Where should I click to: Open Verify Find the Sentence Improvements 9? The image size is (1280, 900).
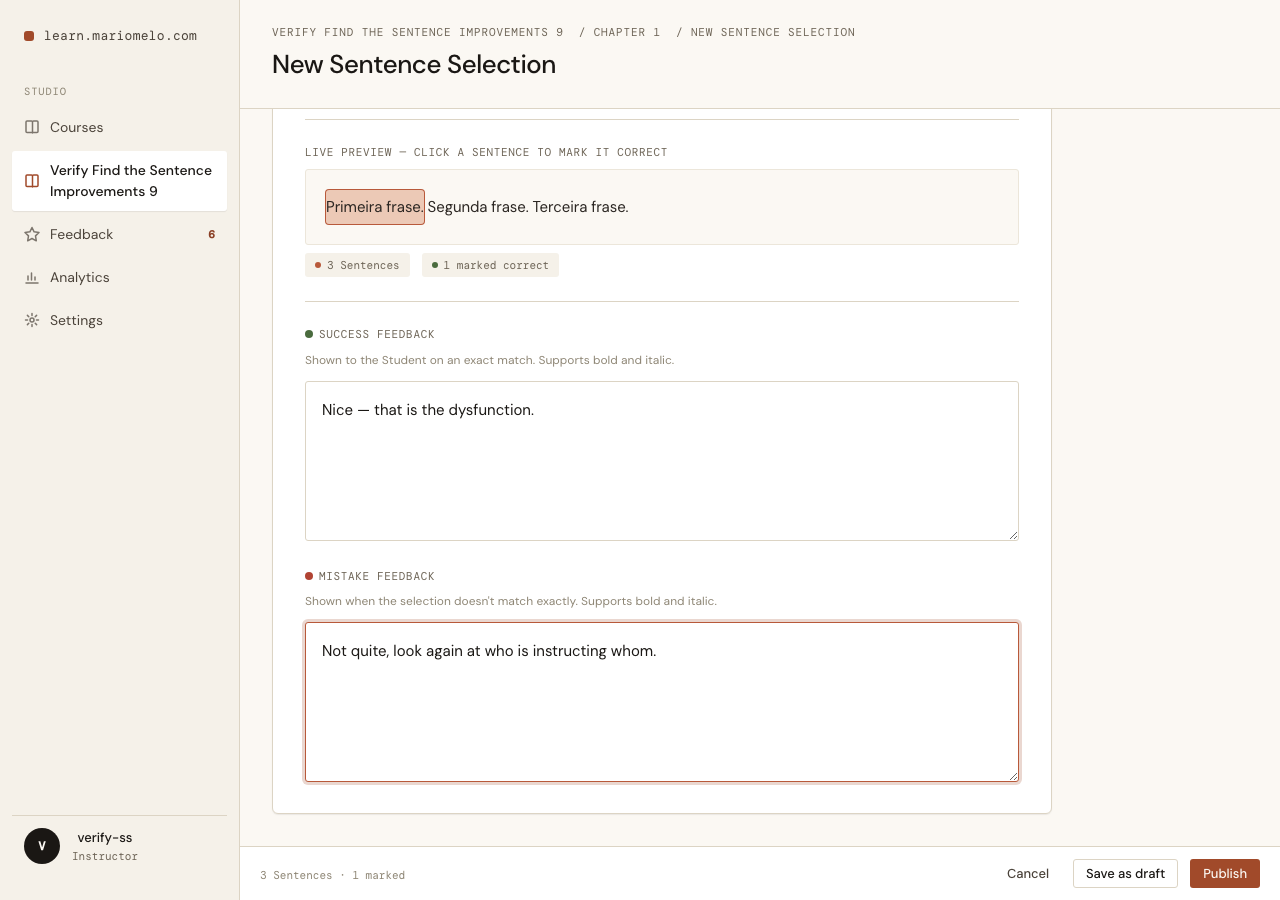(x=119, y=181)
